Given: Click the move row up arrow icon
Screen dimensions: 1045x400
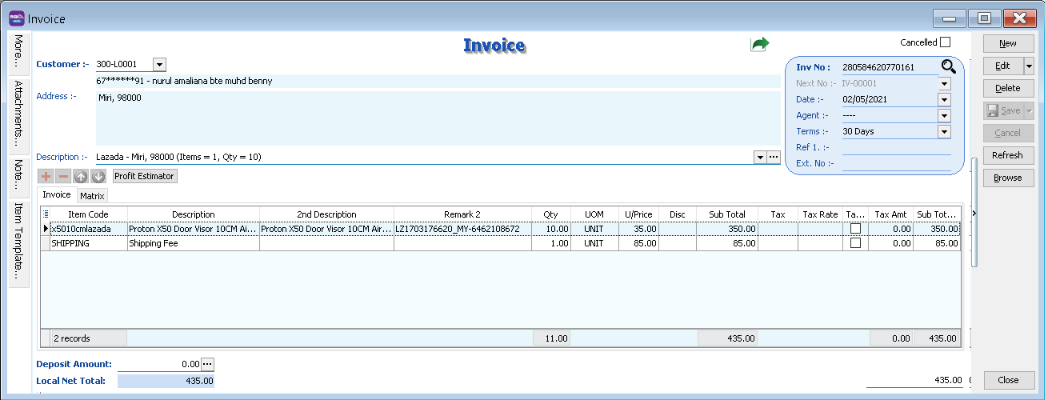Looking at the screenshot, I should [x=81, y=176].
